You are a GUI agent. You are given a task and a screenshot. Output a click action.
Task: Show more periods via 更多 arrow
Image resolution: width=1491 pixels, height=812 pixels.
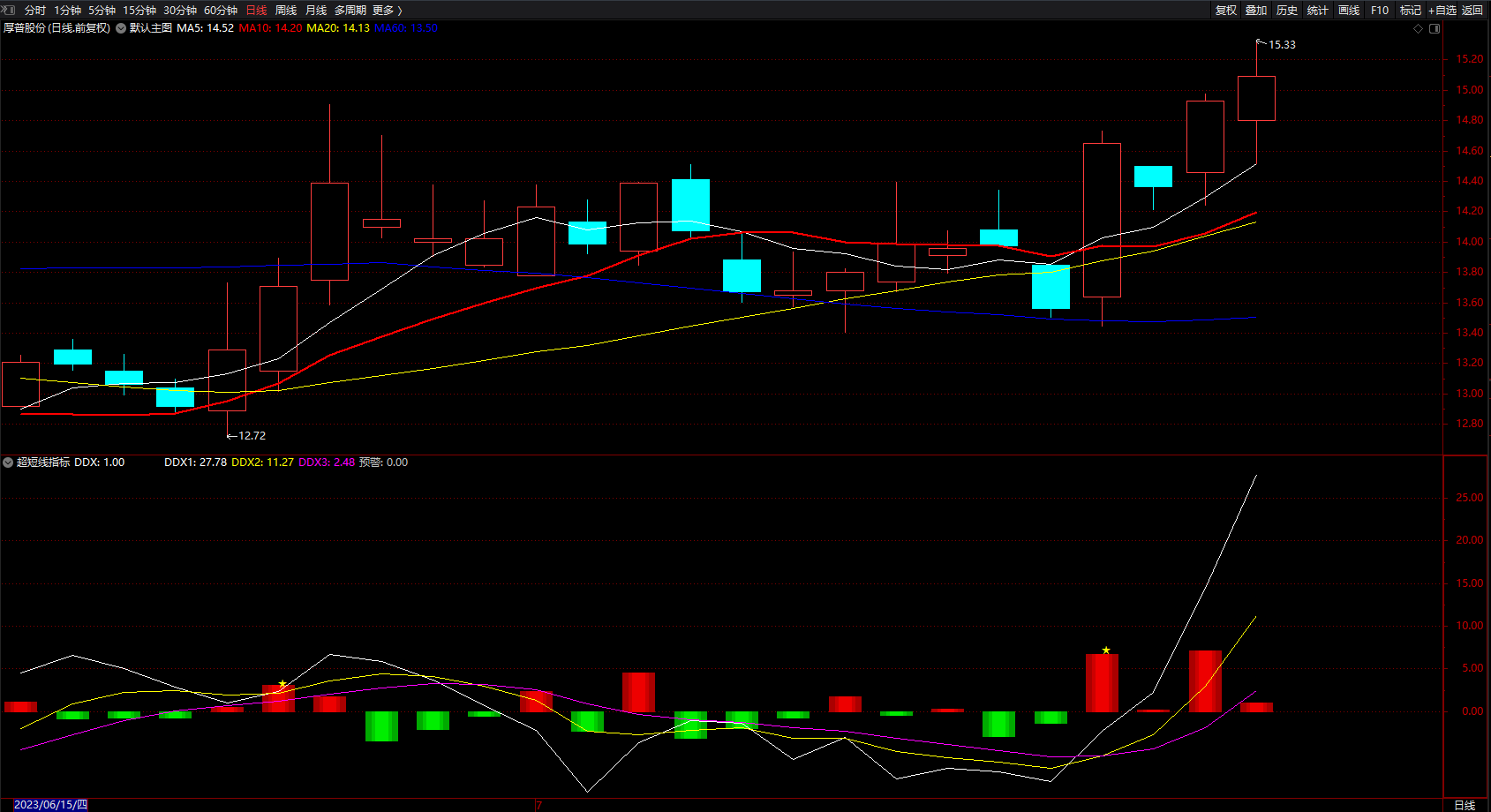[x=388, y=11]
